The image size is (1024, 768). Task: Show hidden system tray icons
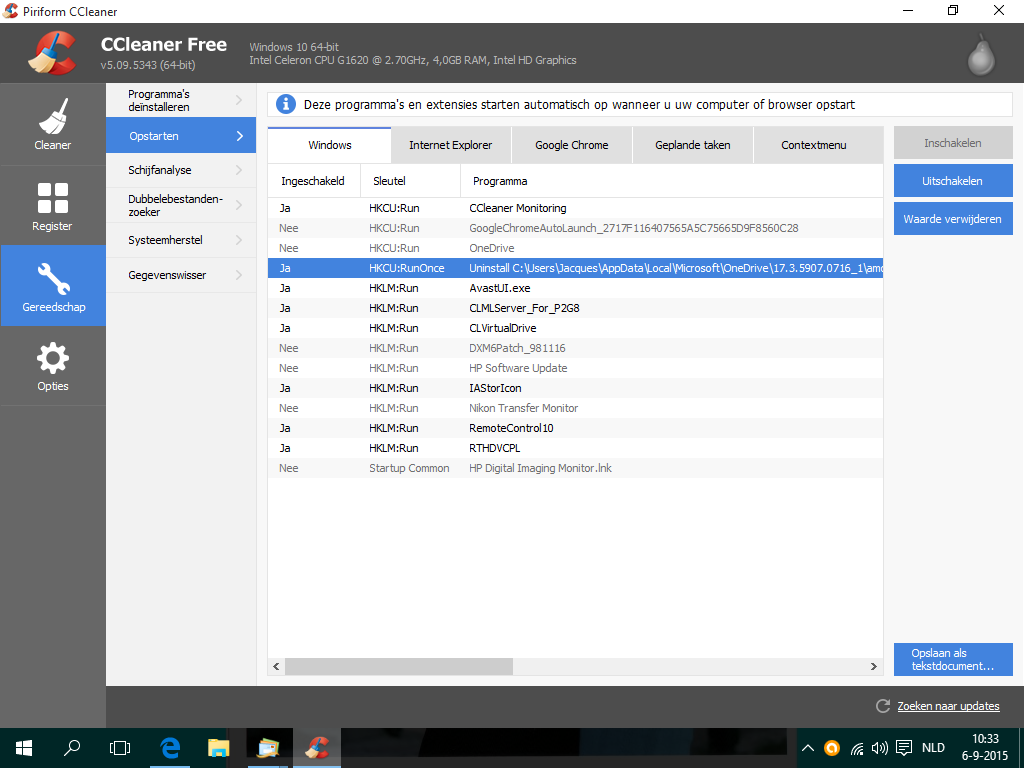[808, 747]
